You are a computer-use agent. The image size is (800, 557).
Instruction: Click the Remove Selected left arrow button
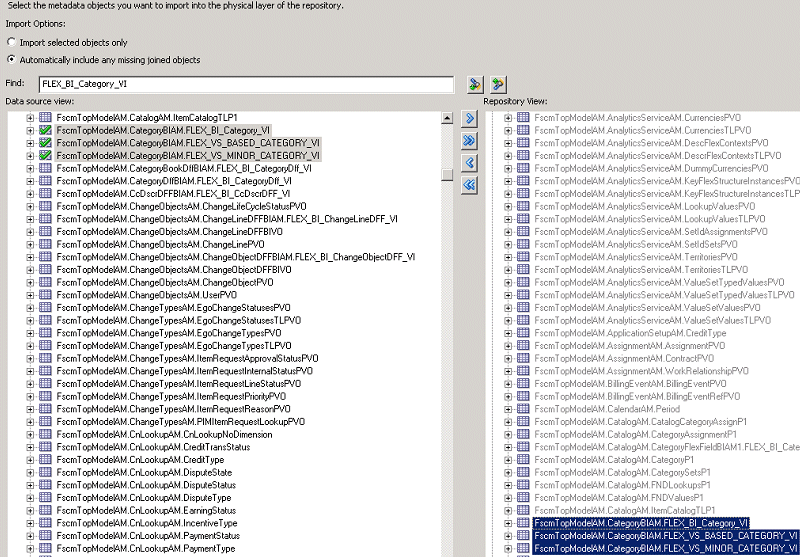click(x=469, y=163)
